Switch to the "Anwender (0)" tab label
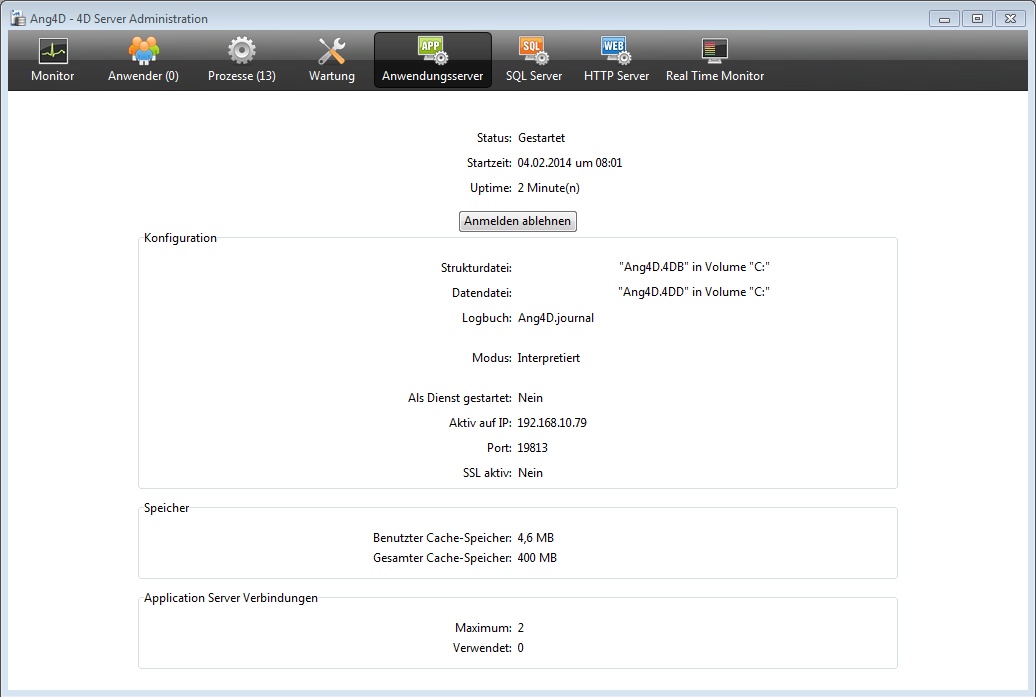 click(x=143, y=76)
